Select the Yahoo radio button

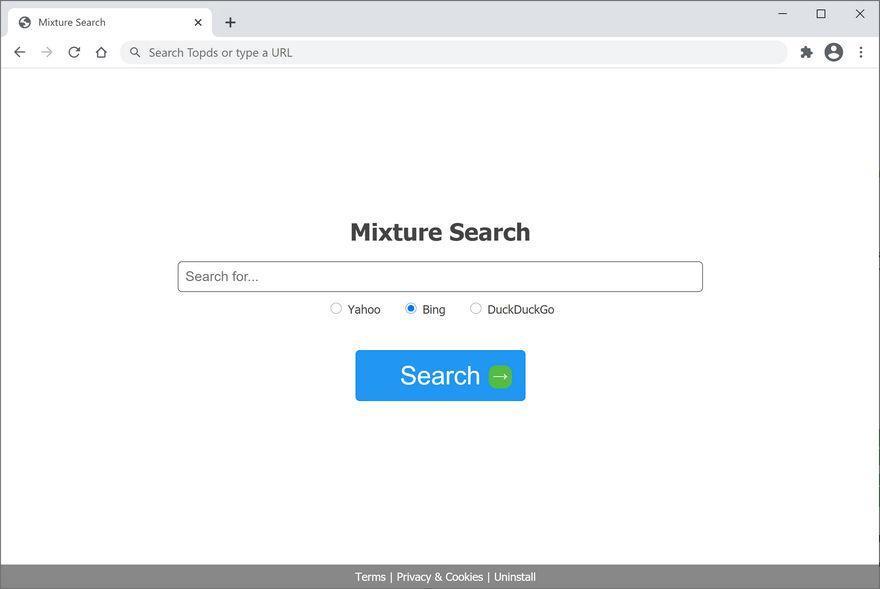(x=336, y=308)
